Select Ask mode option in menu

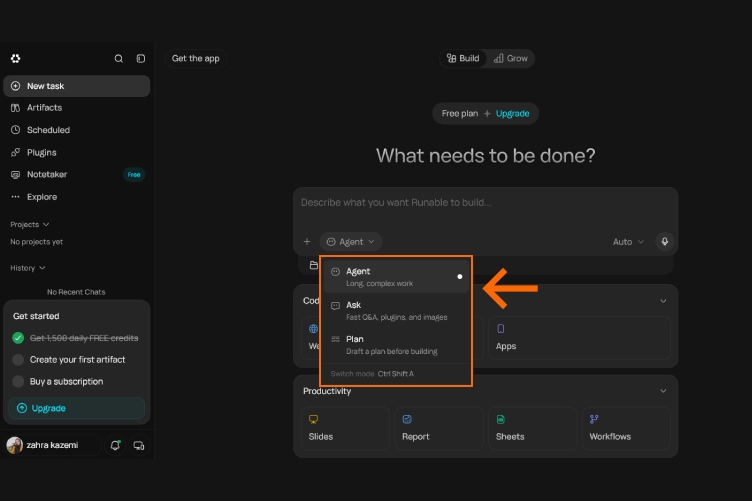click(x=396, y=311)
